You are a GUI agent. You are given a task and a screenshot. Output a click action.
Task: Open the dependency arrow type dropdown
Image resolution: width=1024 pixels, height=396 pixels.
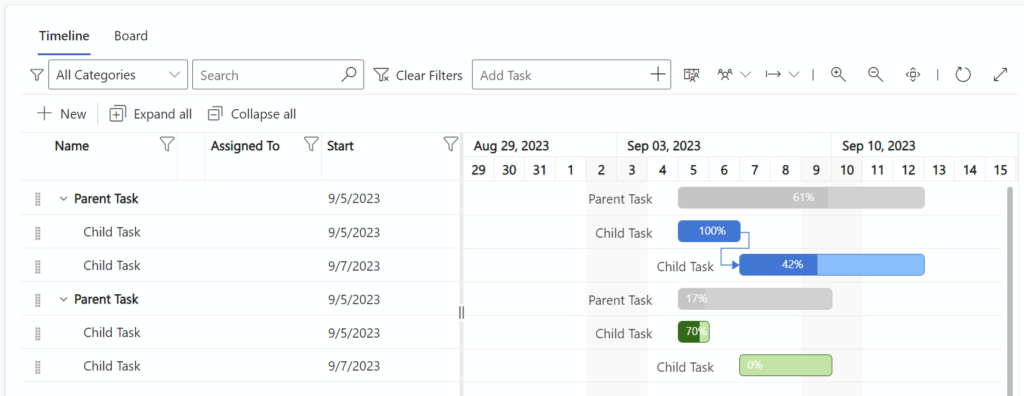pyautogui.click(x=782, y=74)
